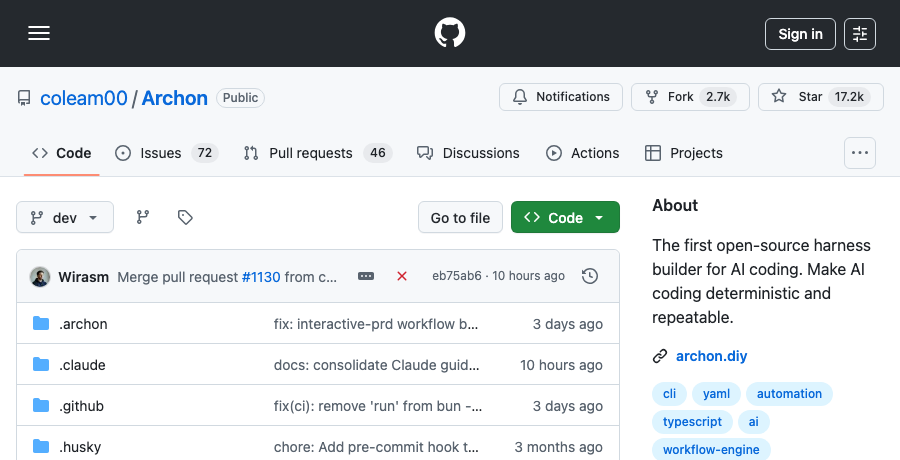The image size is (900, 460).
Task: Open the hamburger navigation menu
Action: click(39, 33)
